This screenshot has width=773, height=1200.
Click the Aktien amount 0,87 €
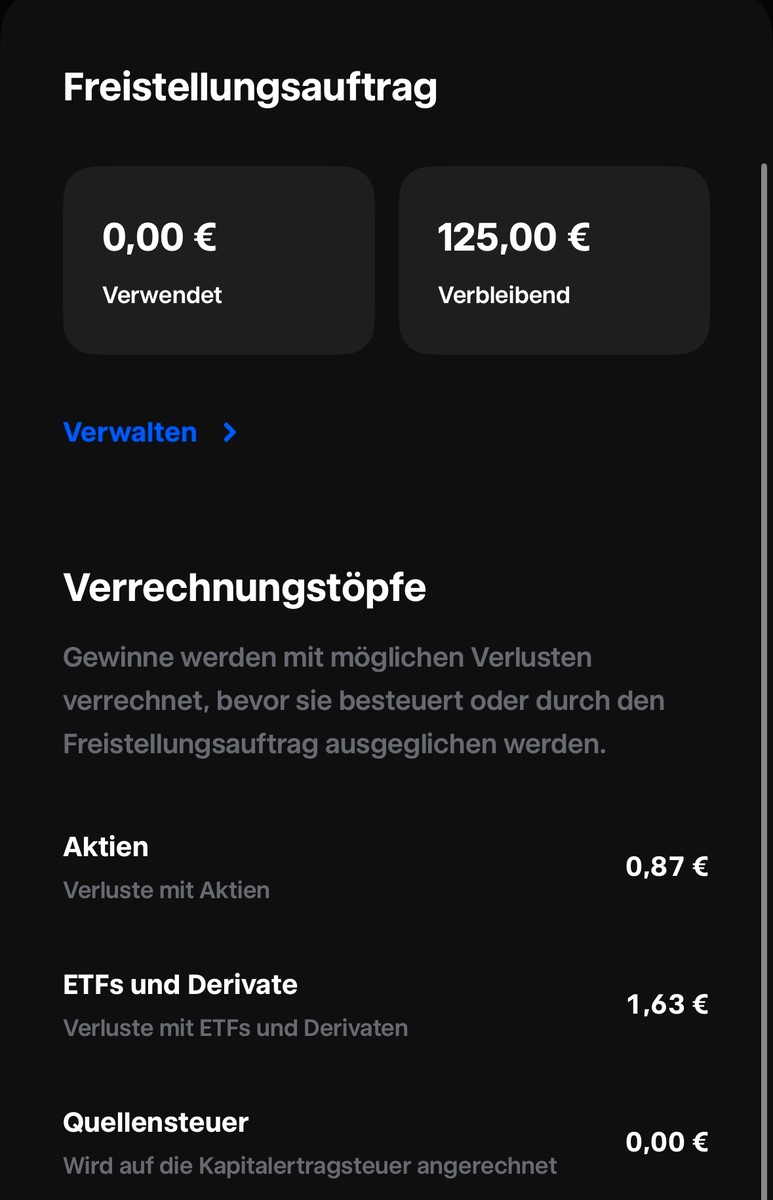pos(667,867)
